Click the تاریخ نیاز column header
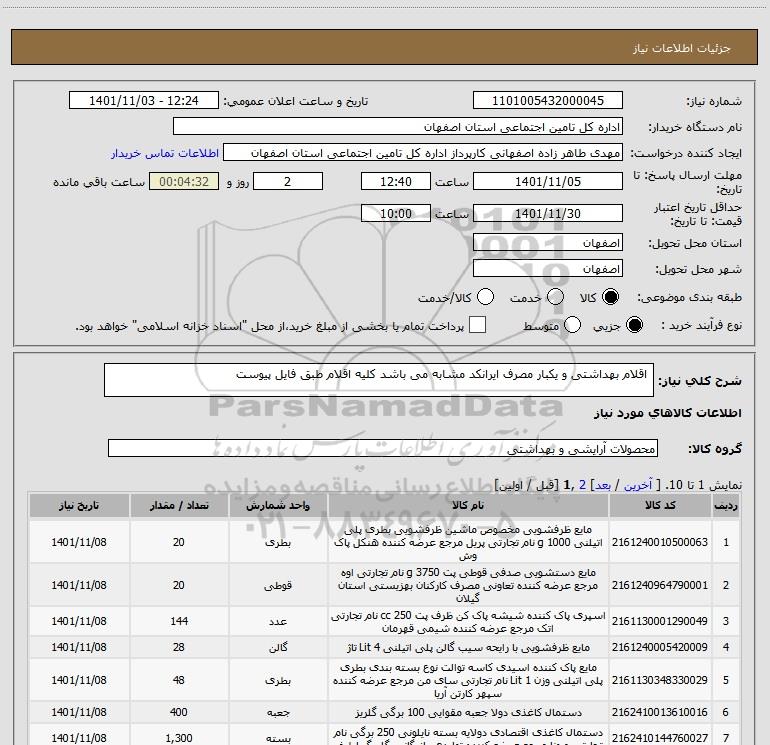Screen dimensions: 770x745 [79, 505]
